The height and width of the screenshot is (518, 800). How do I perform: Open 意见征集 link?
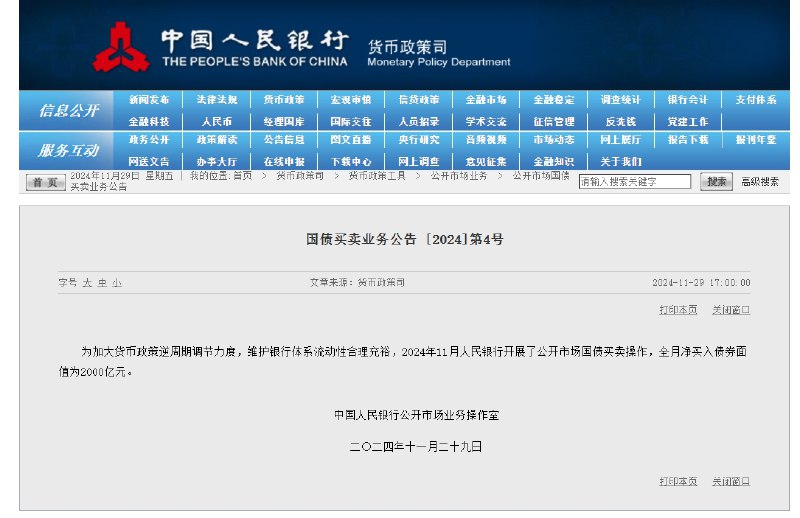(x=486, y=161)
